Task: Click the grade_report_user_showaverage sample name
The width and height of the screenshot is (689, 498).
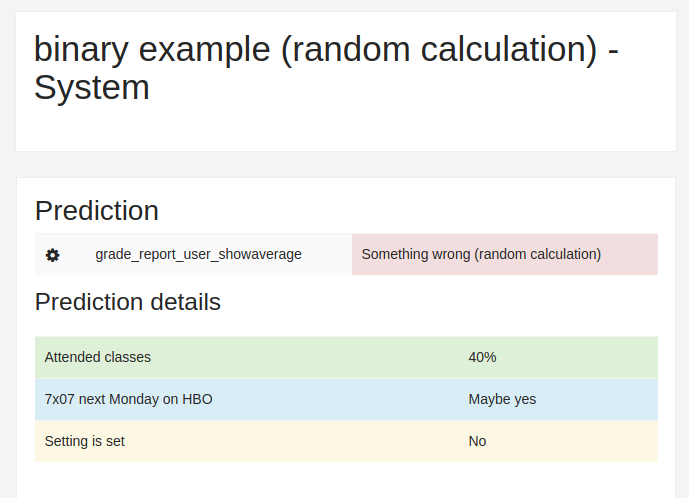Action: click(198, 254)
